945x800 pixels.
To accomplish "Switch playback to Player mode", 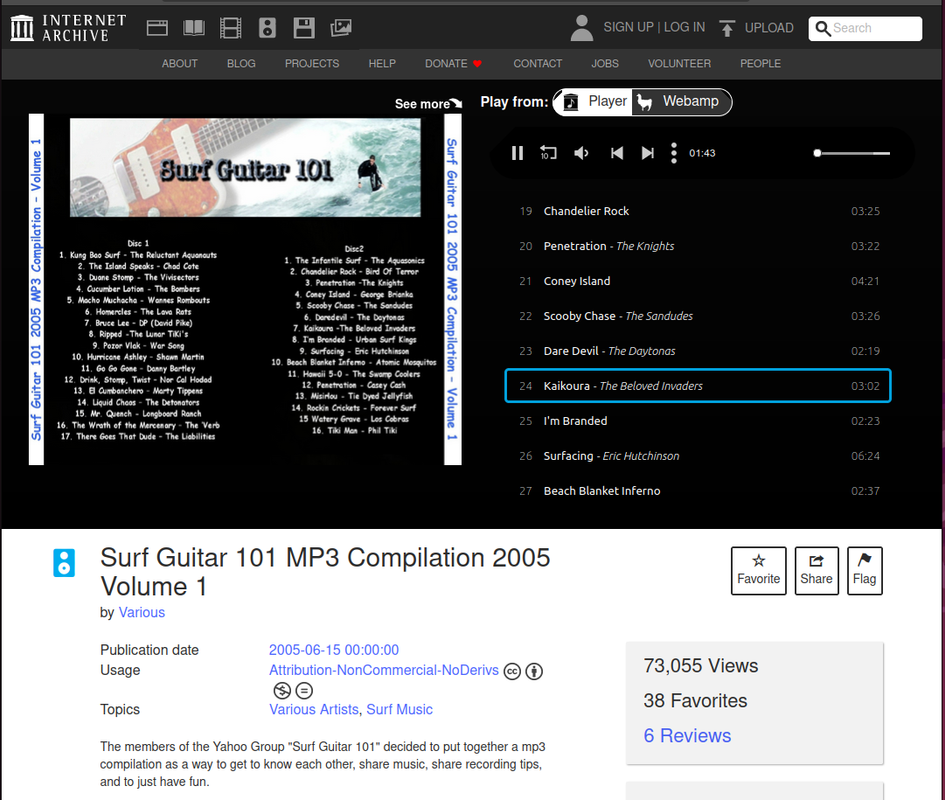I will click(x=595, y=101).
